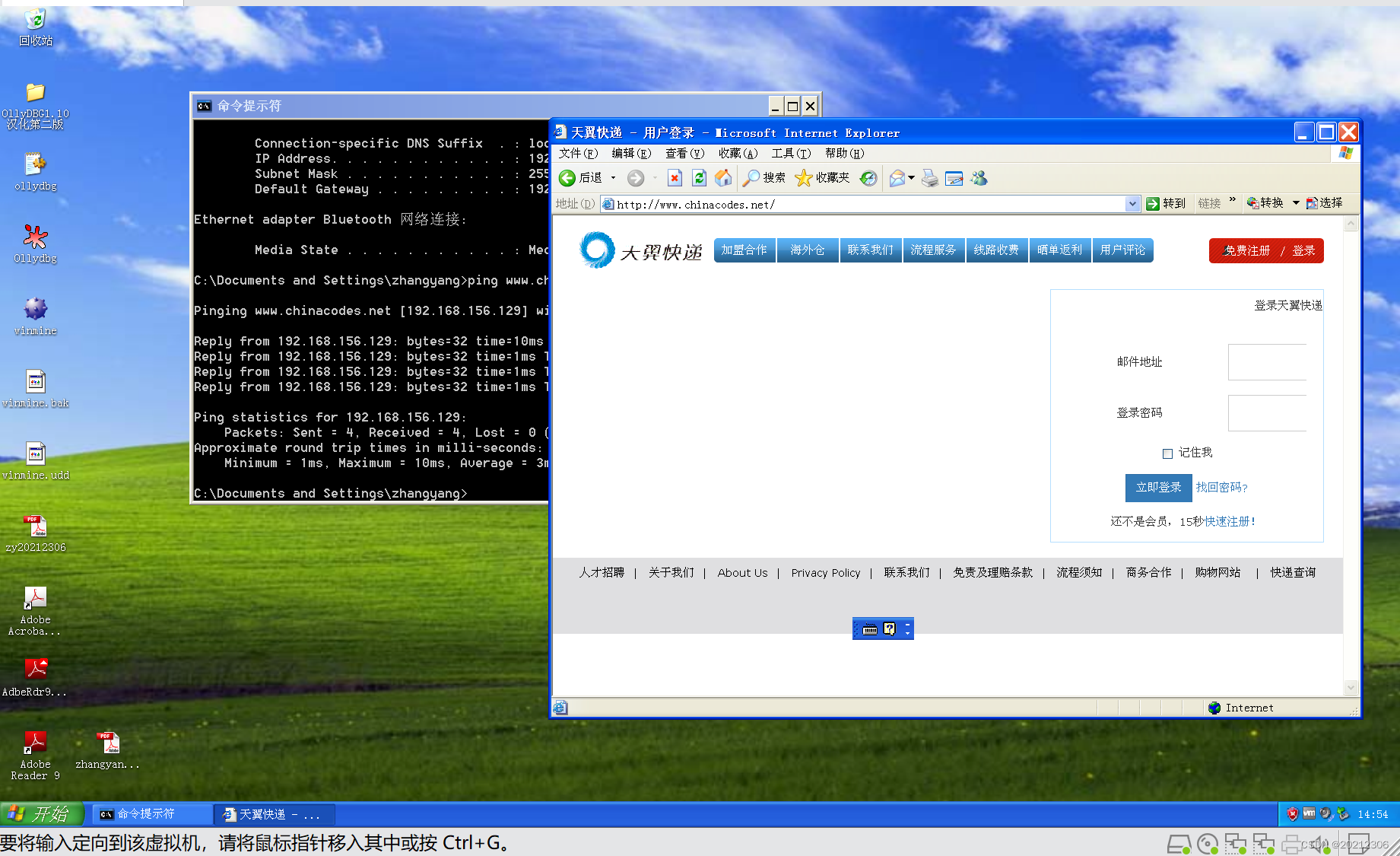Open the History icon in IE toolbar
1400x856 pixels.
coord(868,178)
